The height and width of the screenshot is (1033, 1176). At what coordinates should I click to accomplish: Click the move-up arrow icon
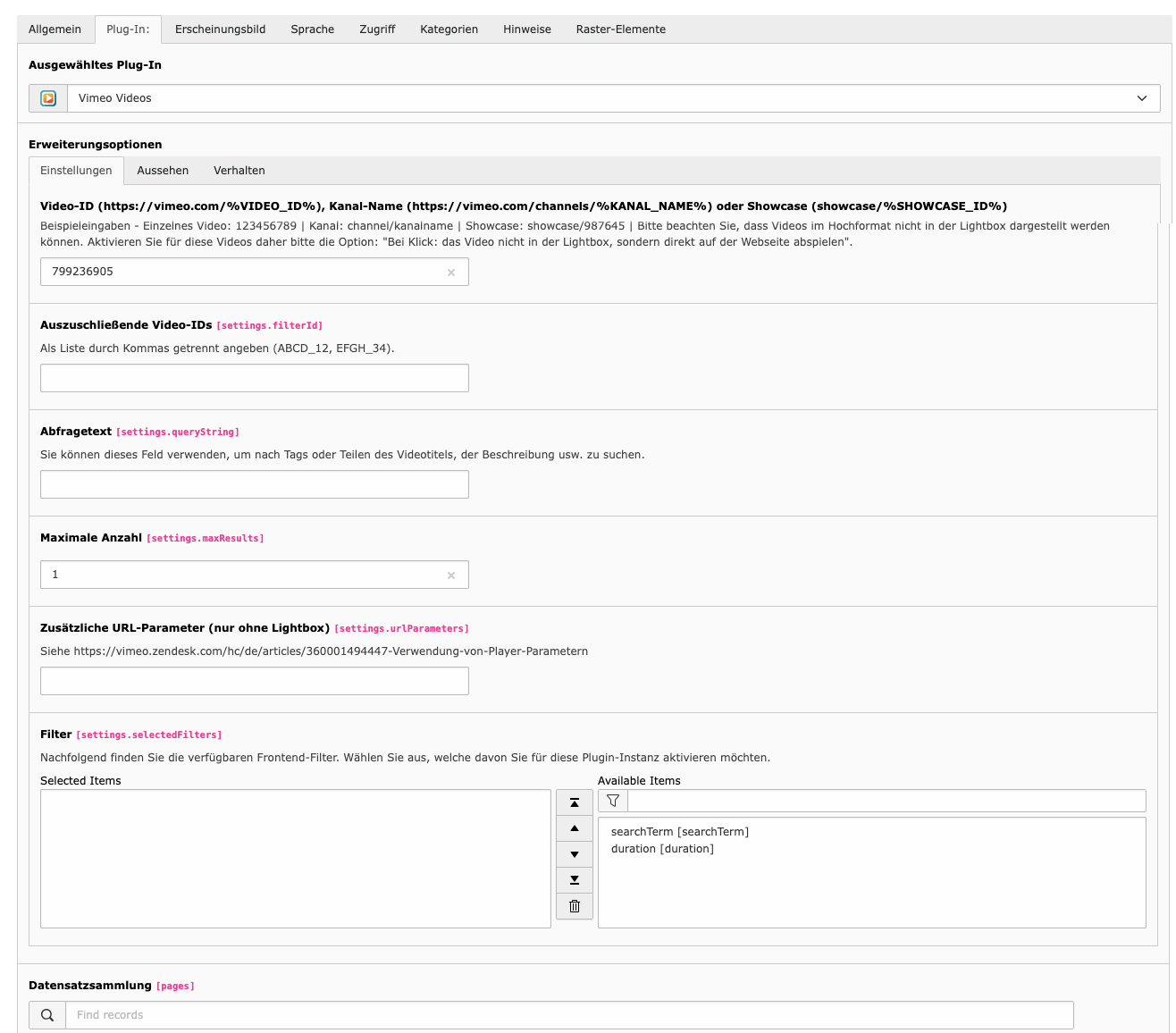pyautogui.click(x=575, y=828)
